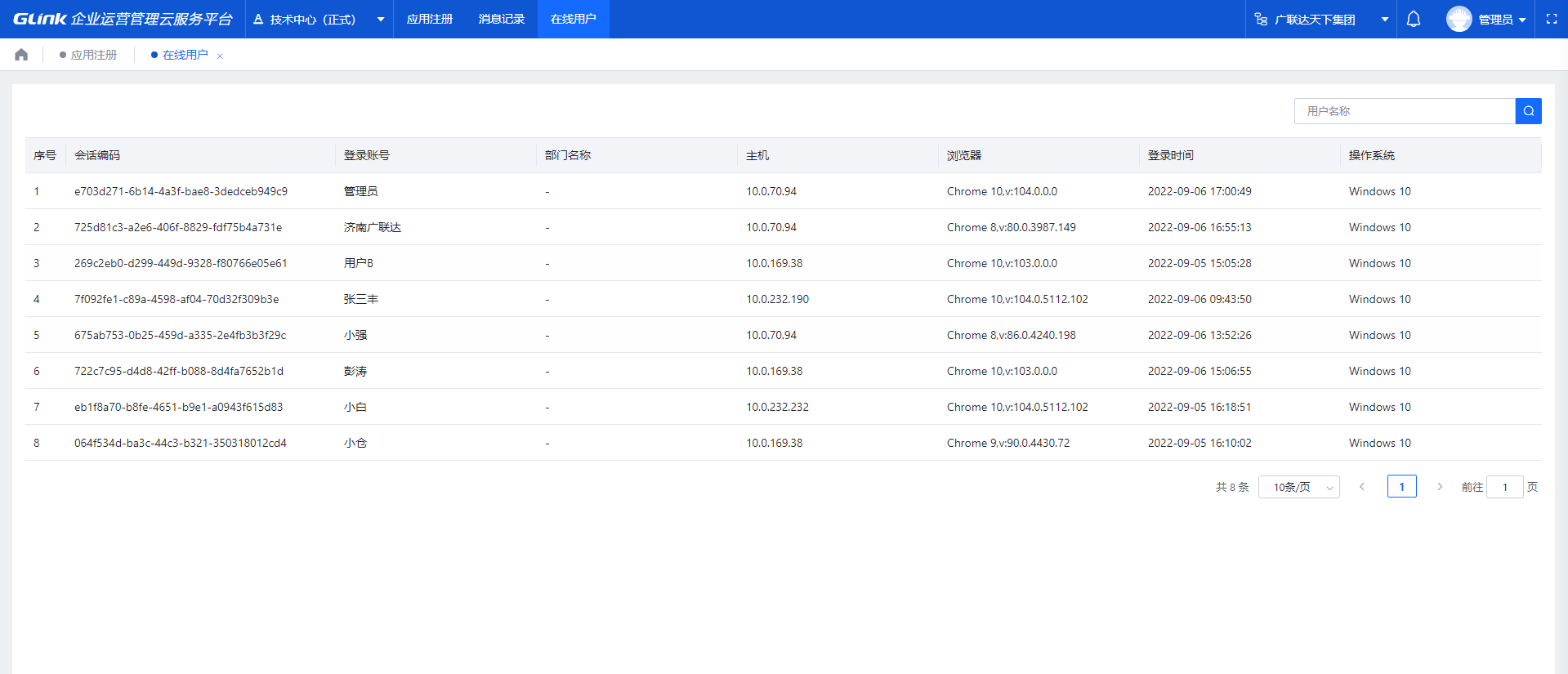Select session 675ab753-0b25-459d-a335-2e4fb3b3f29c
This screenshot has width=1568, height=674.
[181, 335]
